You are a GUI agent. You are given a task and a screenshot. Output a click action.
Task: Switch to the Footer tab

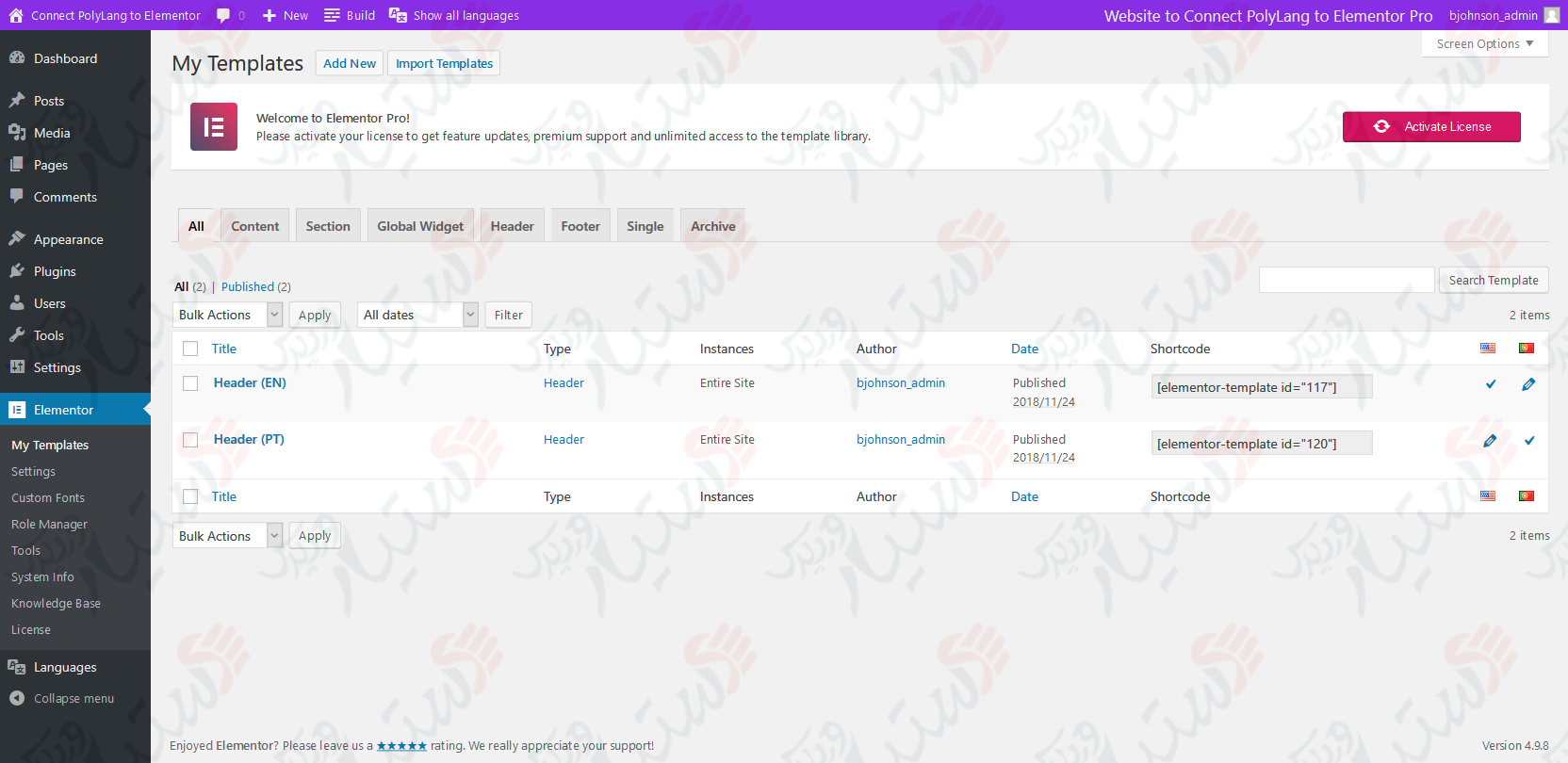[x=580, y=226]
